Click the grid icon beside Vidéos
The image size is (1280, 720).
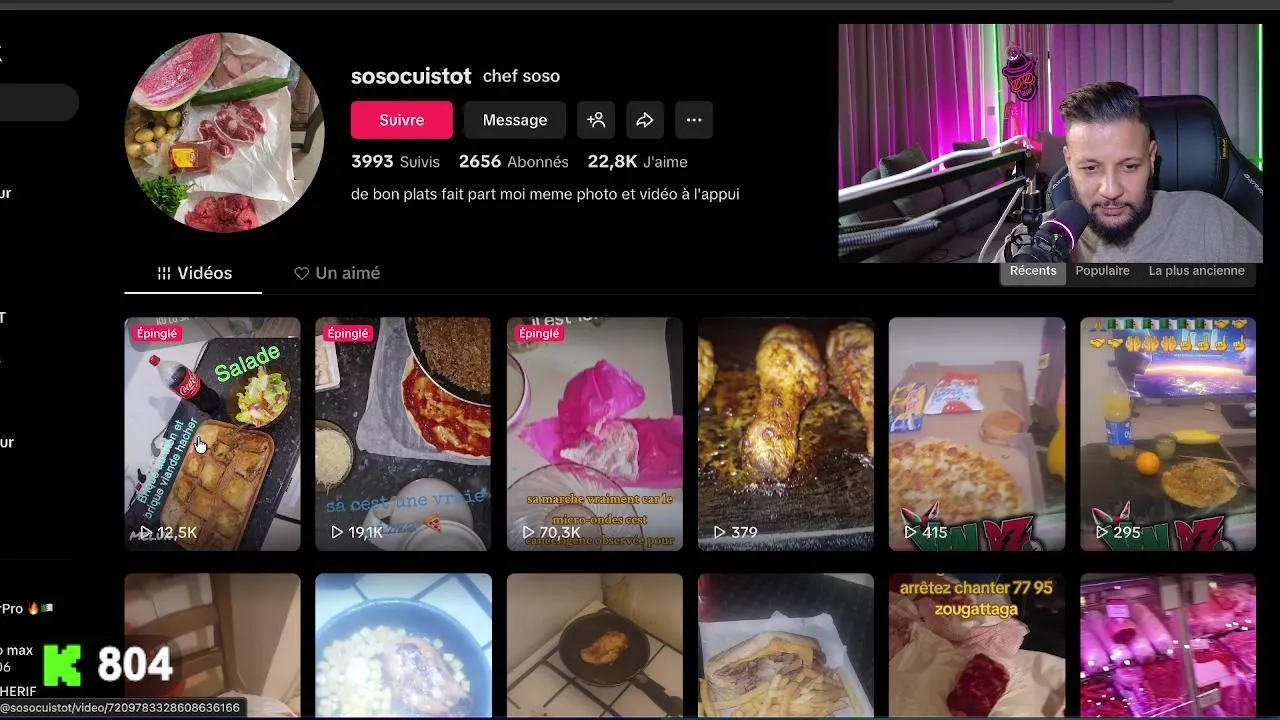pyautogui.click(x=164, y=273)
